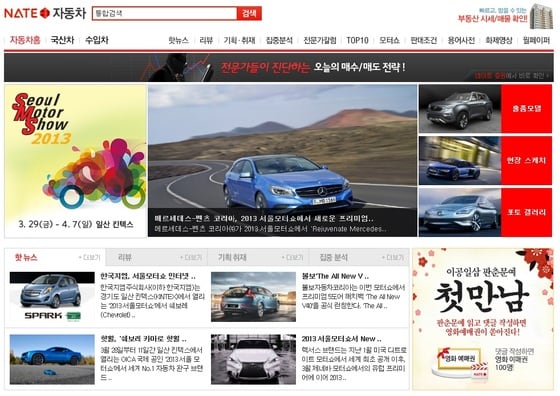Open the 메르세데스-벤츠 코리아 headline
Screen dimensions: 560x396
point(264,219)
